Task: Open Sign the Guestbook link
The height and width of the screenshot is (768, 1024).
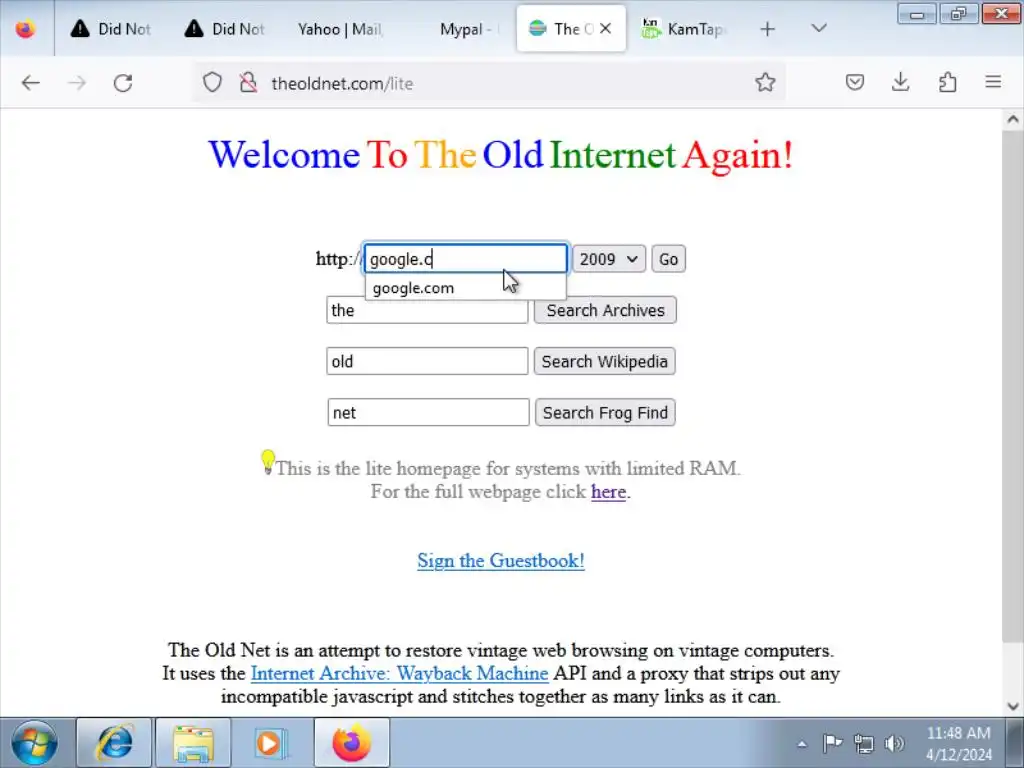Action: pyautogui.click(x=501, y=560)
